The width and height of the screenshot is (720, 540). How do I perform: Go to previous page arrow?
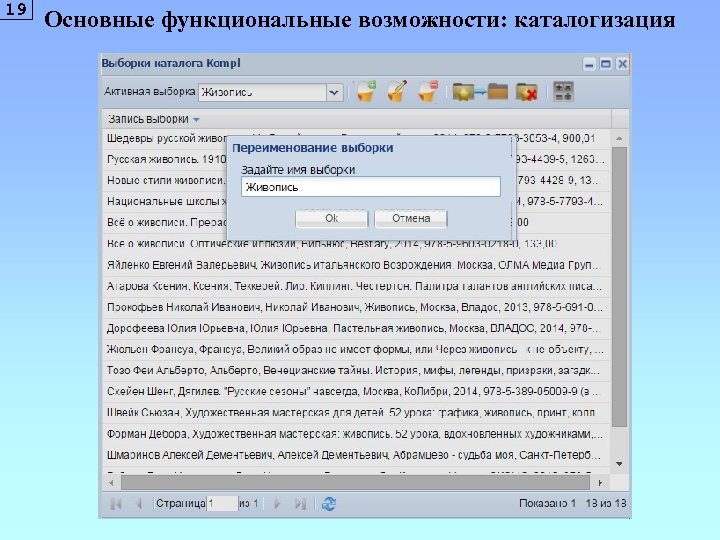[x=139, y=504]
